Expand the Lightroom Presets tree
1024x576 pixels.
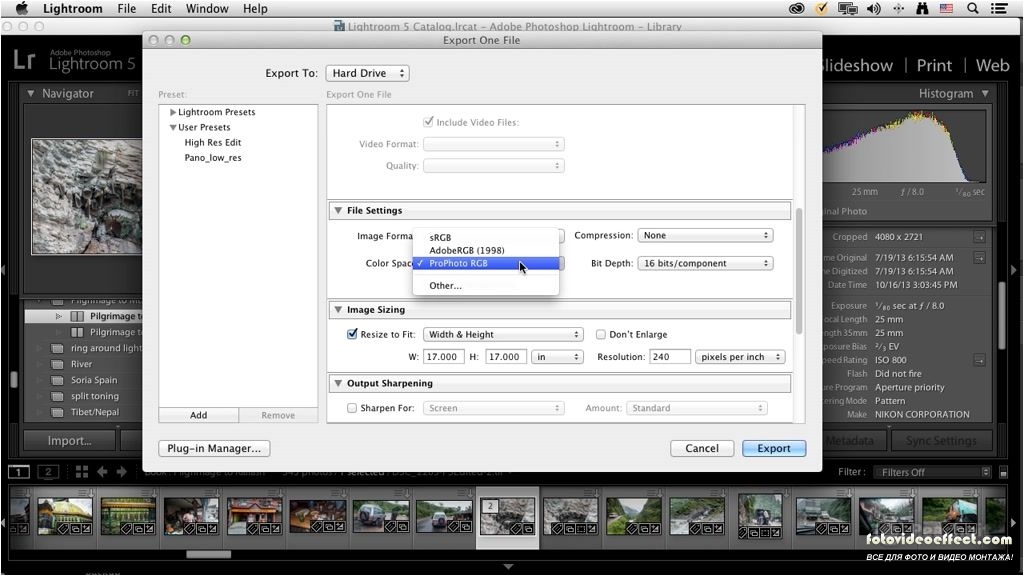[x=173, y=112]
